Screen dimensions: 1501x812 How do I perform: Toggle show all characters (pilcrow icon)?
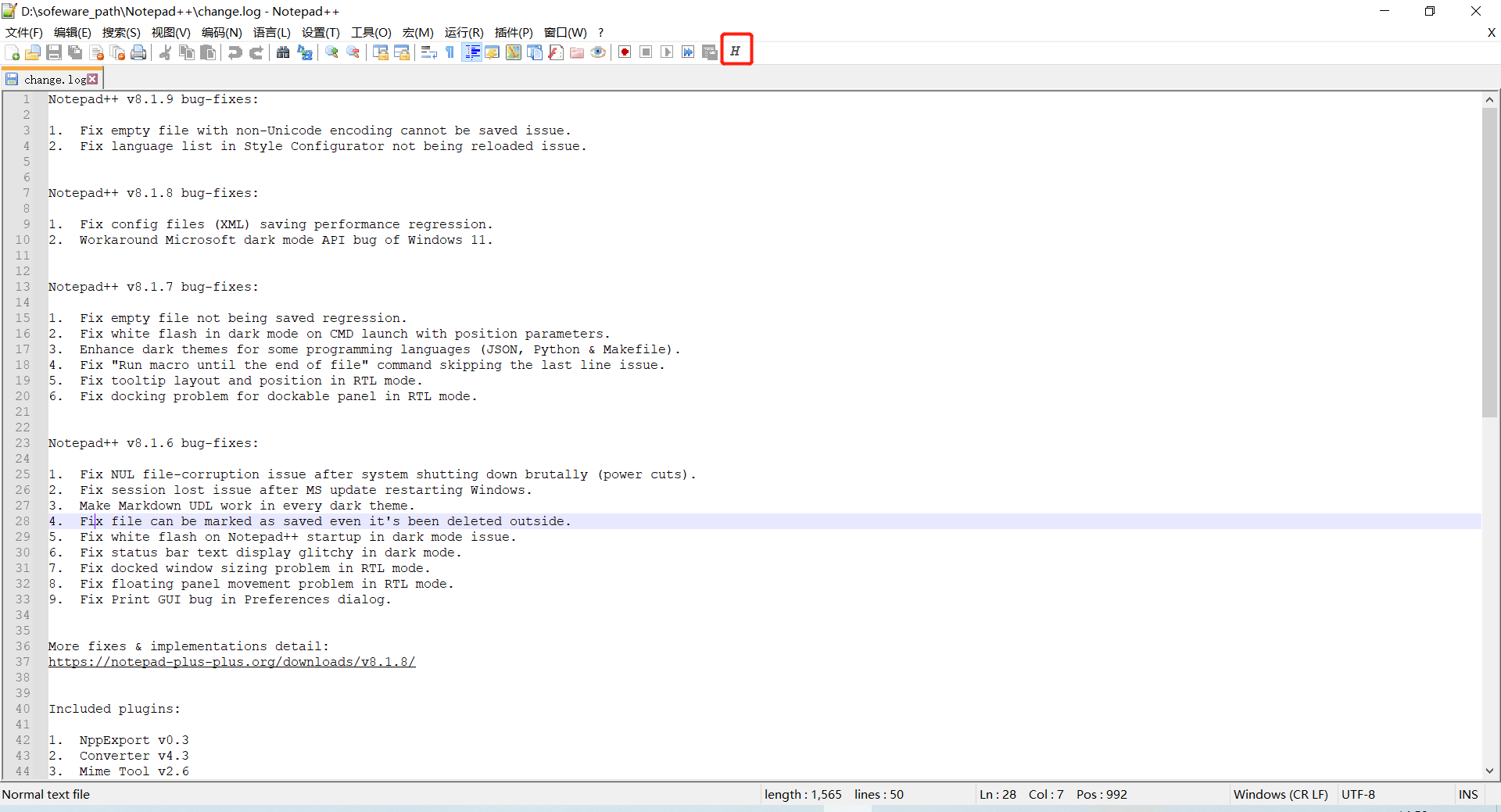click(x=450, y=52)
